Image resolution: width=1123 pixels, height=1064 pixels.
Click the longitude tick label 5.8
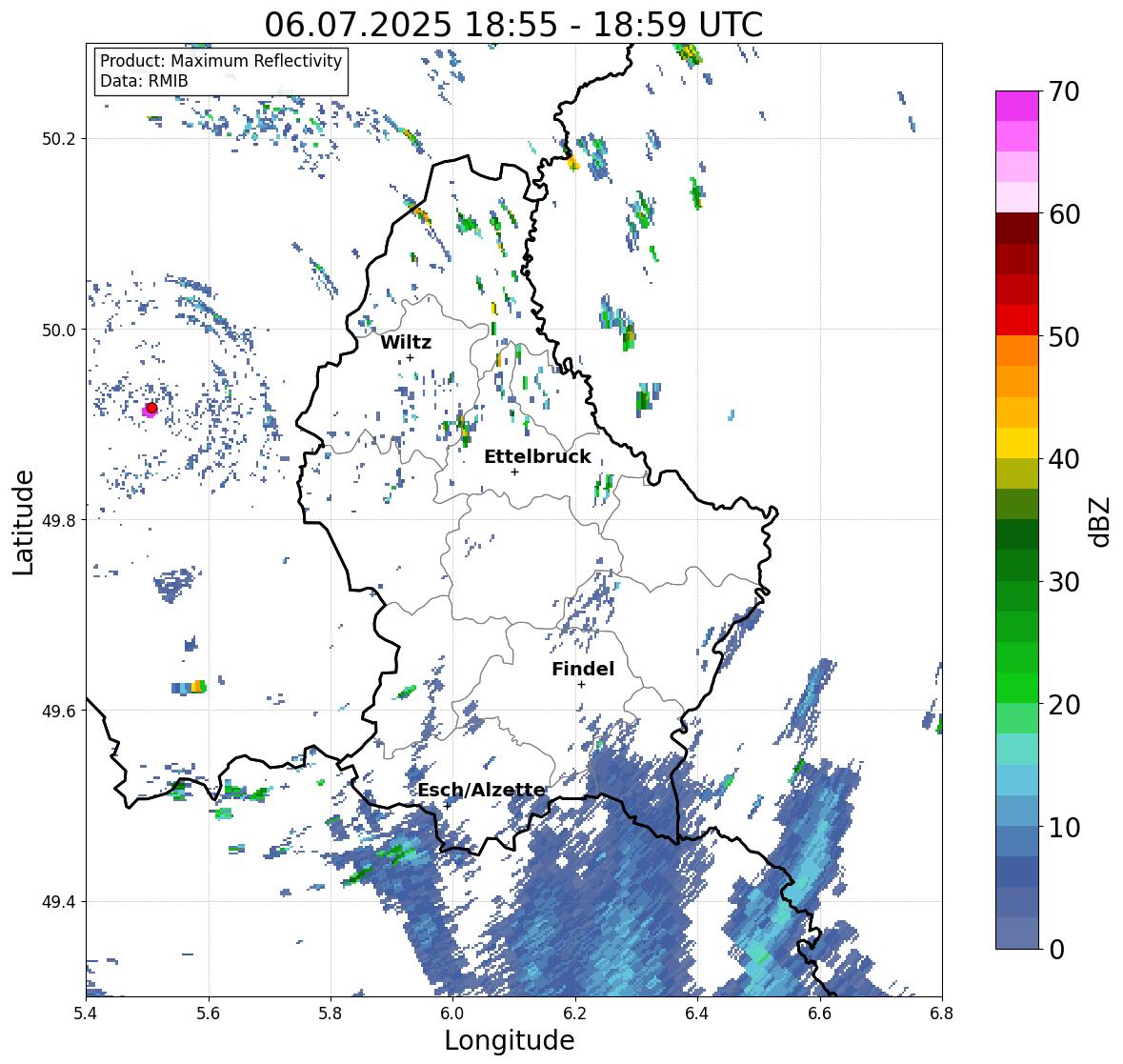331,1013
